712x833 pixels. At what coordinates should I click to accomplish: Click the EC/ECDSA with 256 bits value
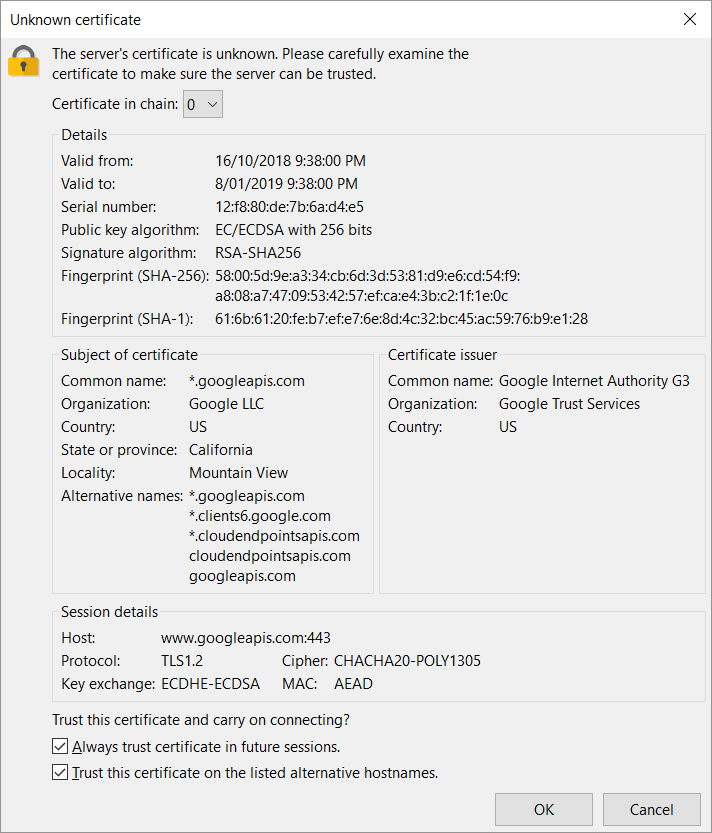293,230
